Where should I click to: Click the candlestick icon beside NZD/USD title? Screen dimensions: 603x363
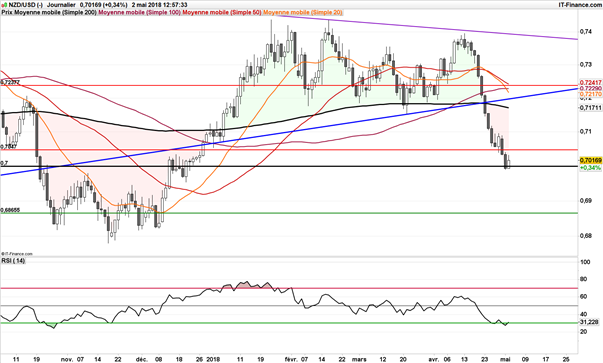click(4, 5)
